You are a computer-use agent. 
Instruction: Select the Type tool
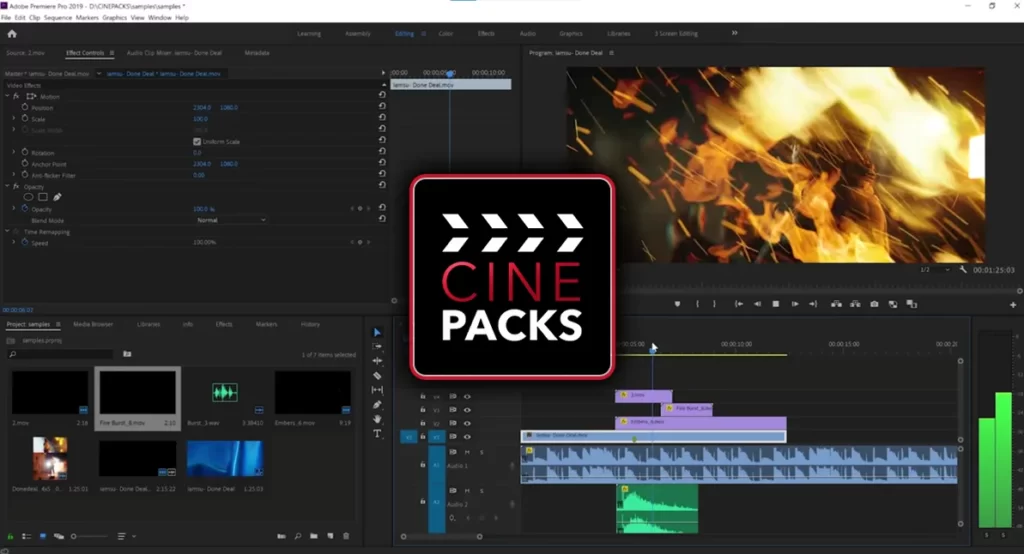coord(377,433)
